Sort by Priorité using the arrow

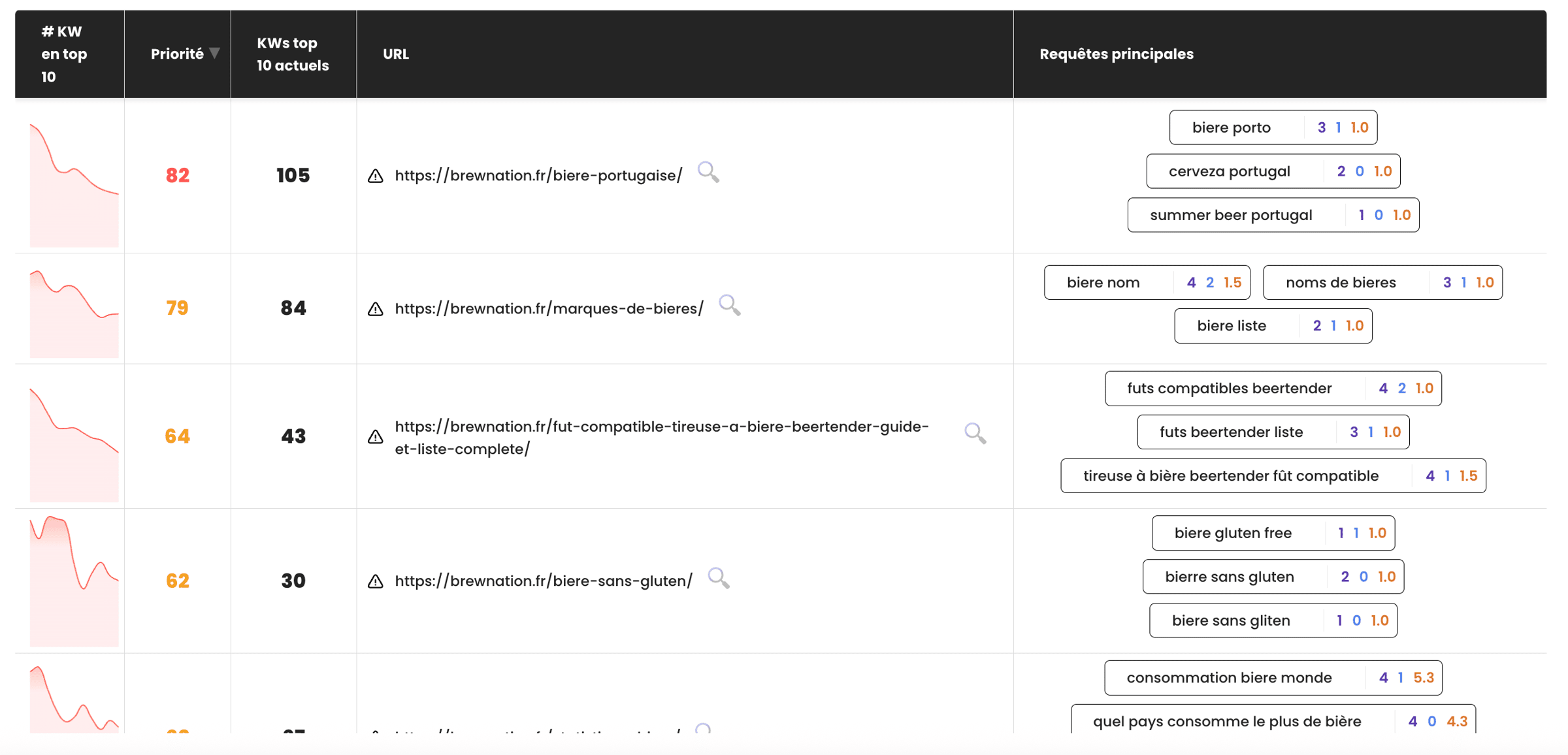coord(214,54)
